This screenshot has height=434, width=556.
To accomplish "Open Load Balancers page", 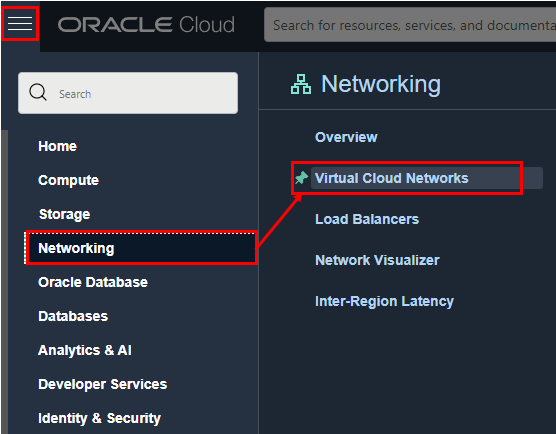I will [367, 219].
